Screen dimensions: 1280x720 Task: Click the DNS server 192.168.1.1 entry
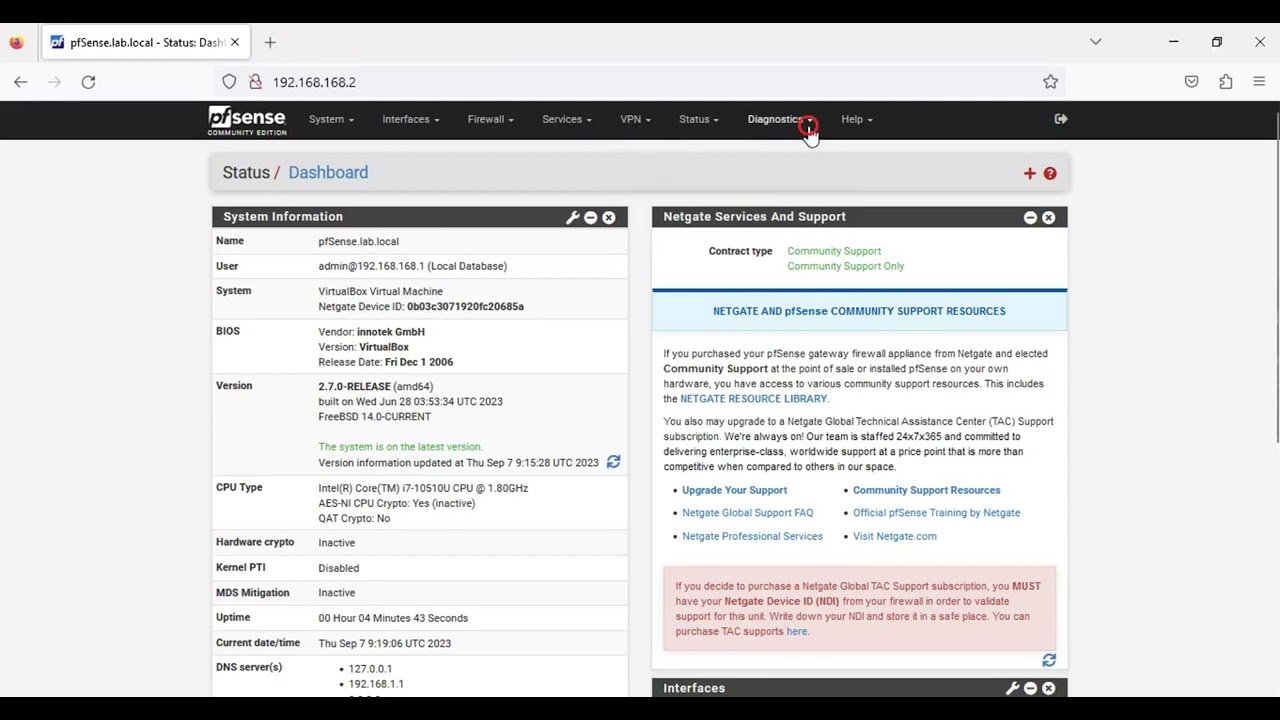[376, 684]
